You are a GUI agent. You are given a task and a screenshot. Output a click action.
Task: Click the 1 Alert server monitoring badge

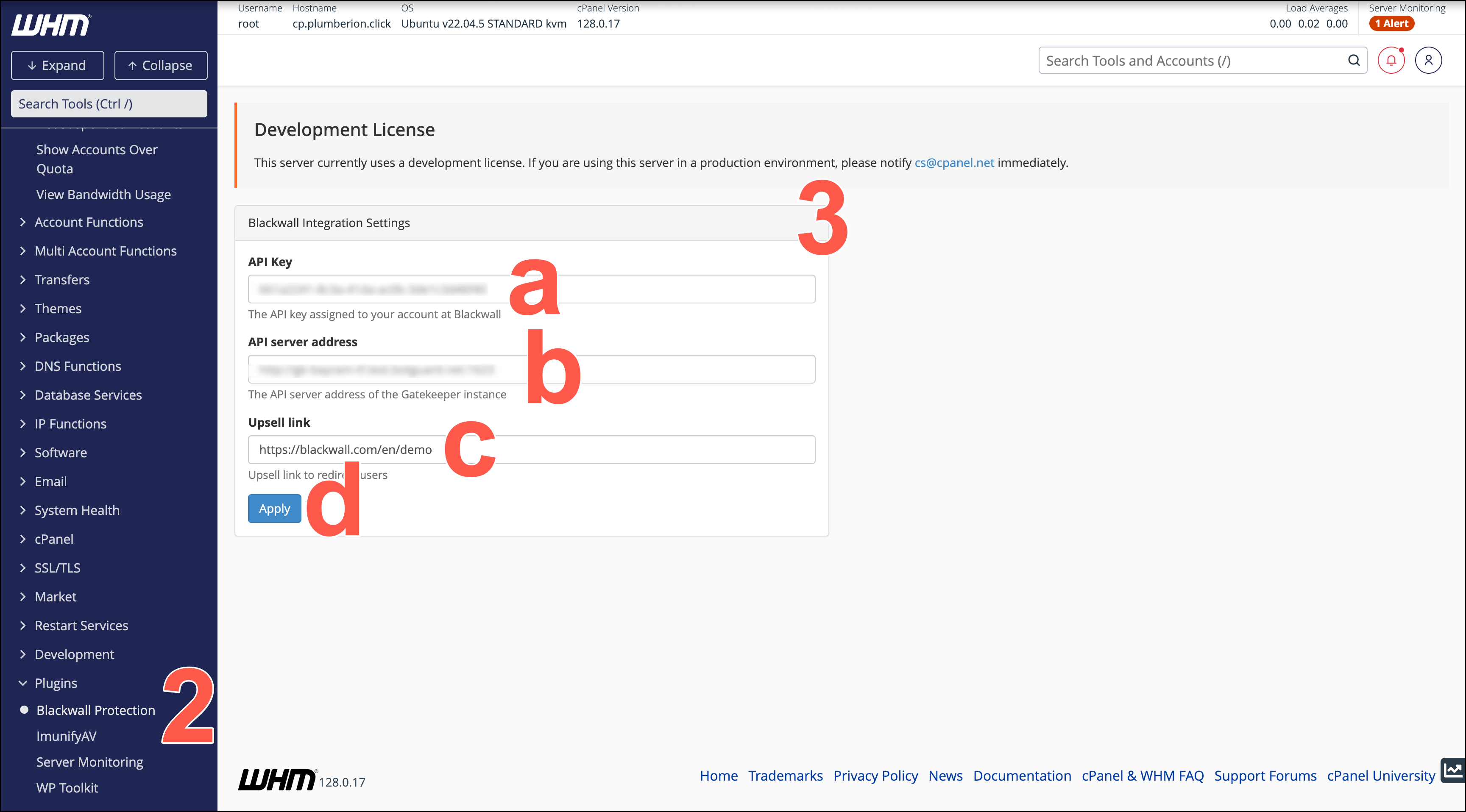coord(1391,23)
